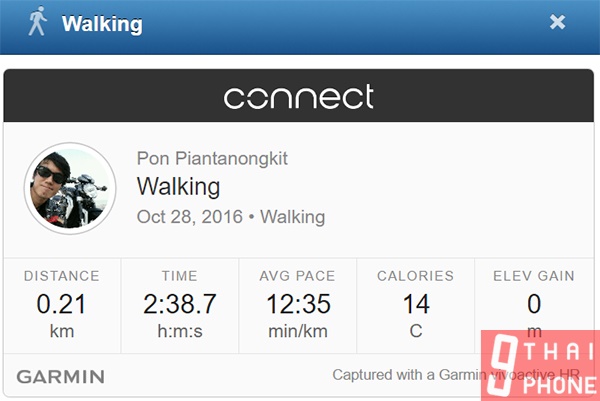Image resolution: width=600 pixels, height=401 pixels.
Task: Open the round profile photo thumbnail
Action: click(70, 188)
